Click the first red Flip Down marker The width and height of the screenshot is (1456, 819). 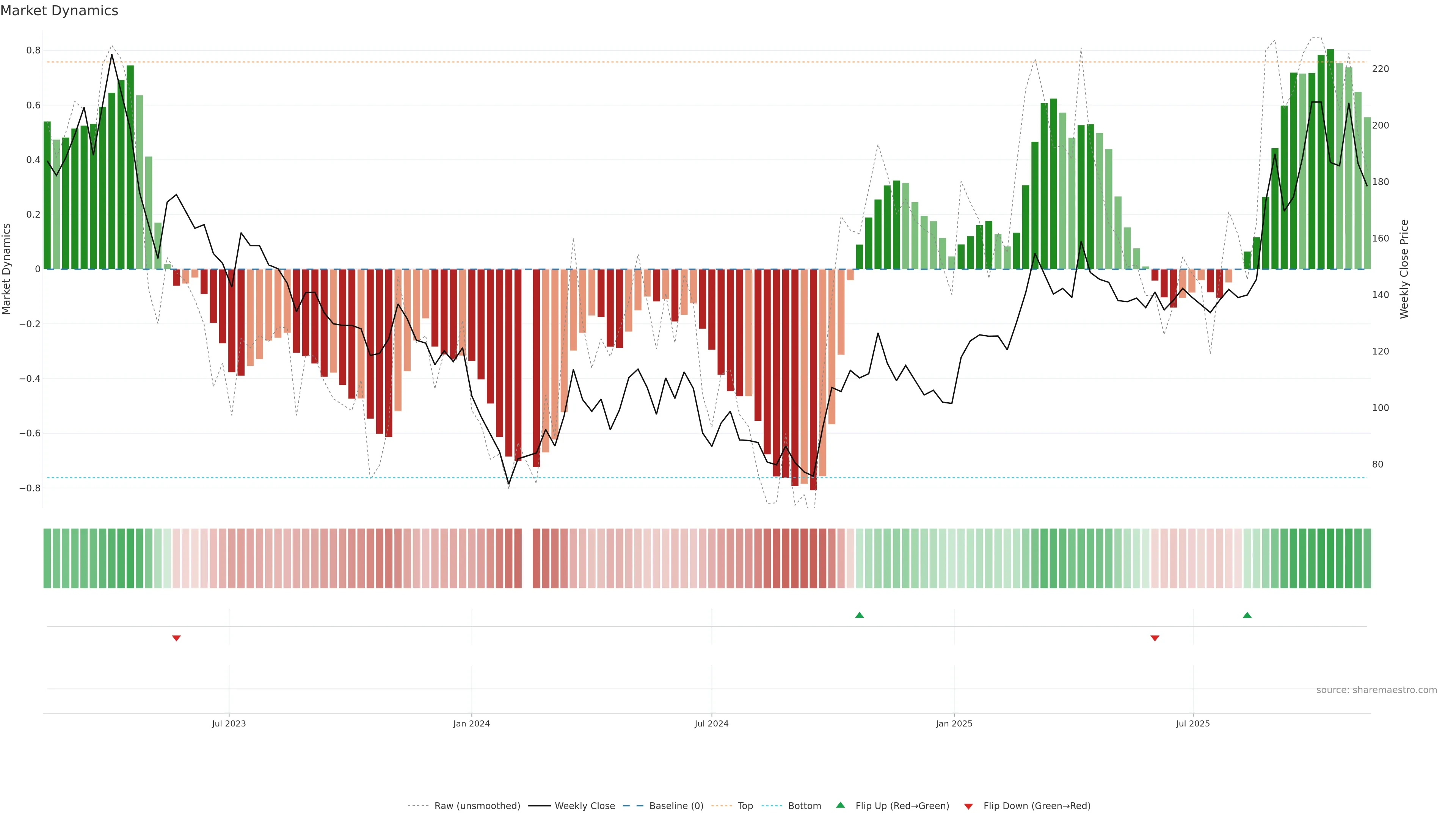pos(176,638)
